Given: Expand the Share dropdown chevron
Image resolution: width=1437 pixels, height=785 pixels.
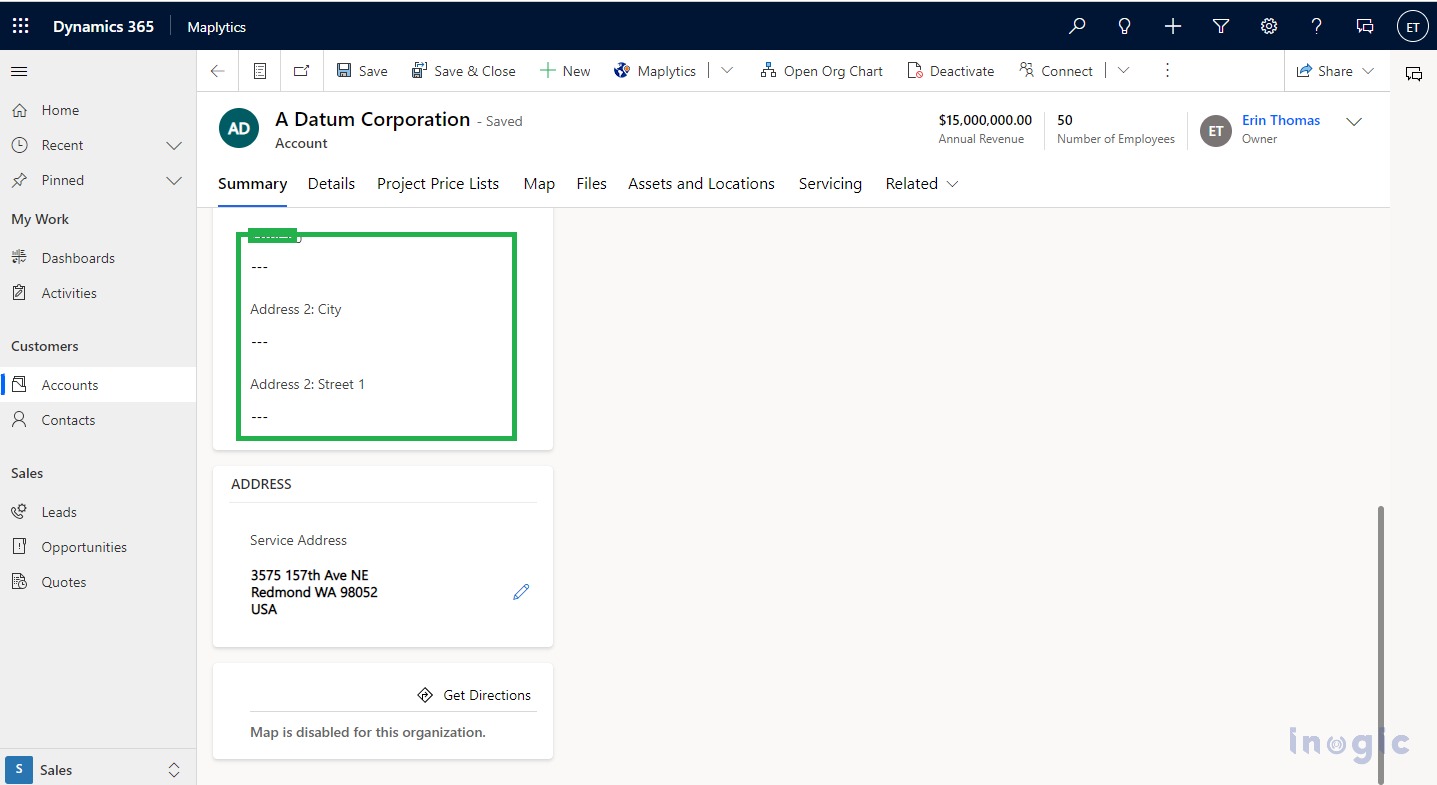Looking at the screenshot, I should (x=1369, y=71).
